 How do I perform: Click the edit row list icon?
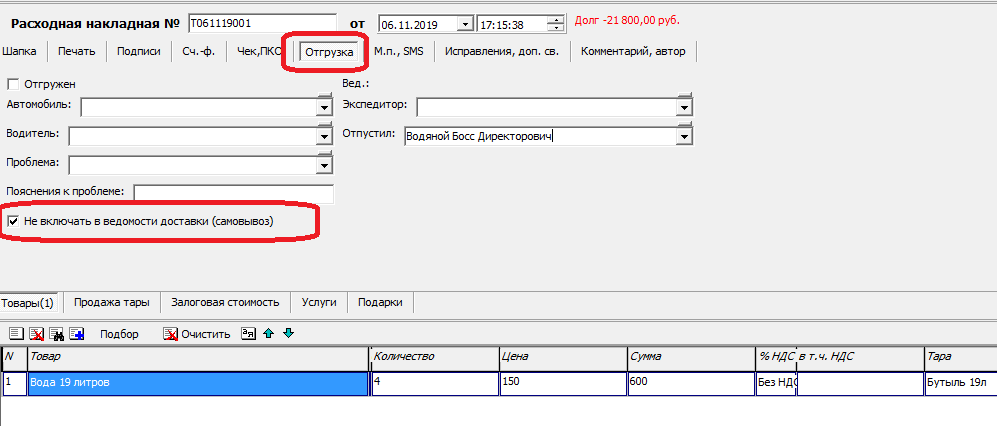[x=17, y=334]
